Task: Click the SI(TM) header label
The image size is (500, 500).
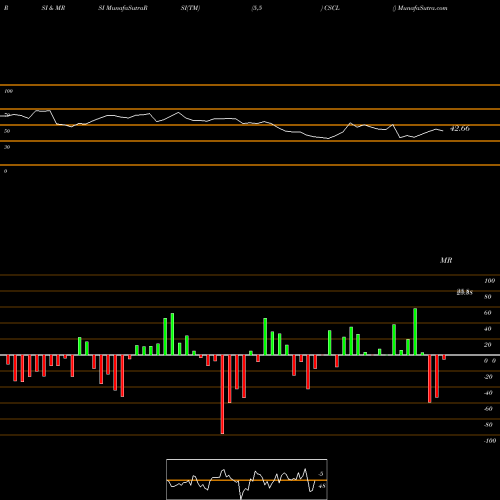Action: coord(190,8)
